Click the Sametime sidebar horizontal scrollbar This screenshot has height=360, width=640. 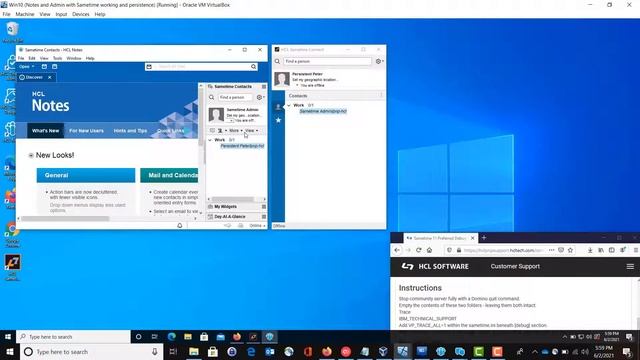point(233,199)
